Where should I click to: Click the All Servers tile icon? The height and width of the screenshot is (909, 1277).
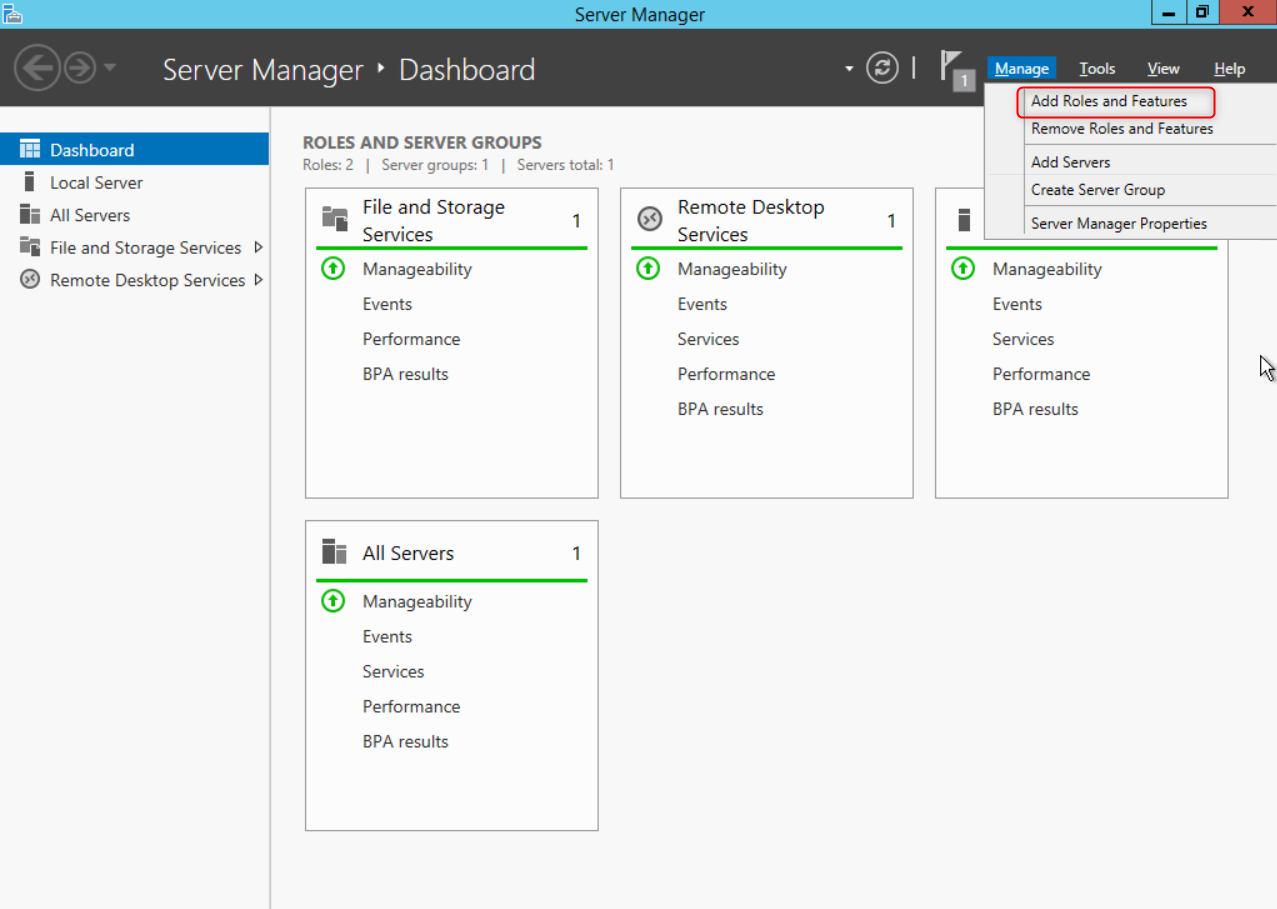334,552
